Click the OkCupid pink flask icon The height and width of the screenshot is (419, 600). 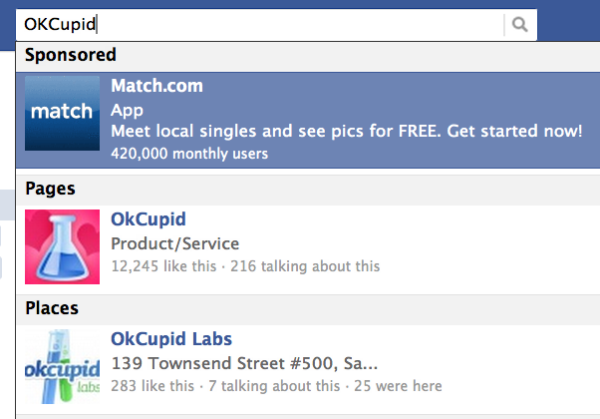(x=62, y=246)
